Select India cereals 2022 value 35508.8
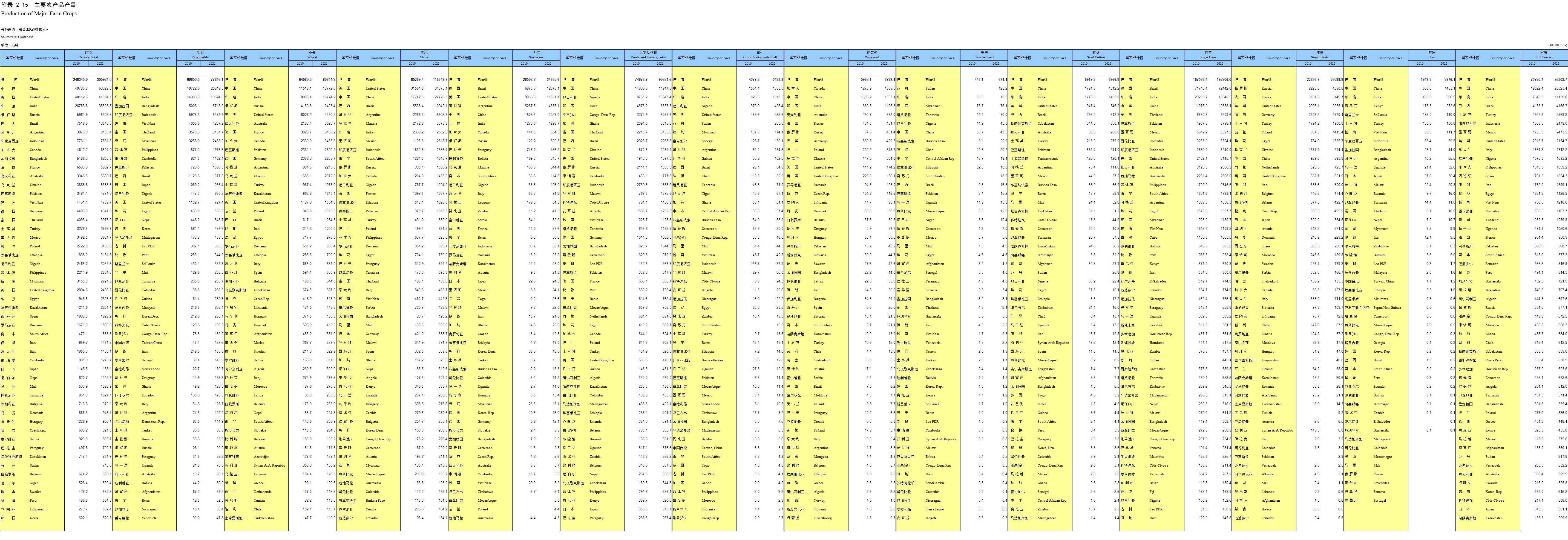 click(x=105, y=106)
